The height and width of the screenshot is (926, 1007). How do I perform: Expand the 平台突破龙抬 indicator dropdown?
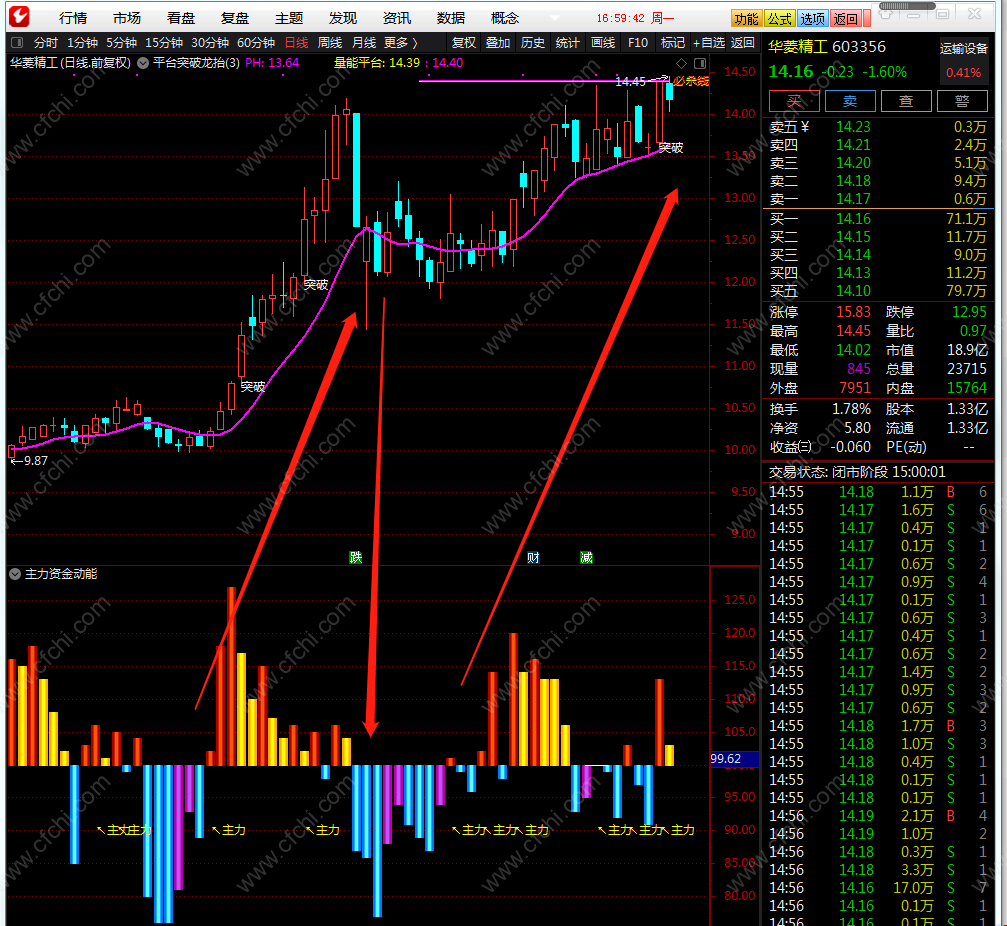click(143, 63)
